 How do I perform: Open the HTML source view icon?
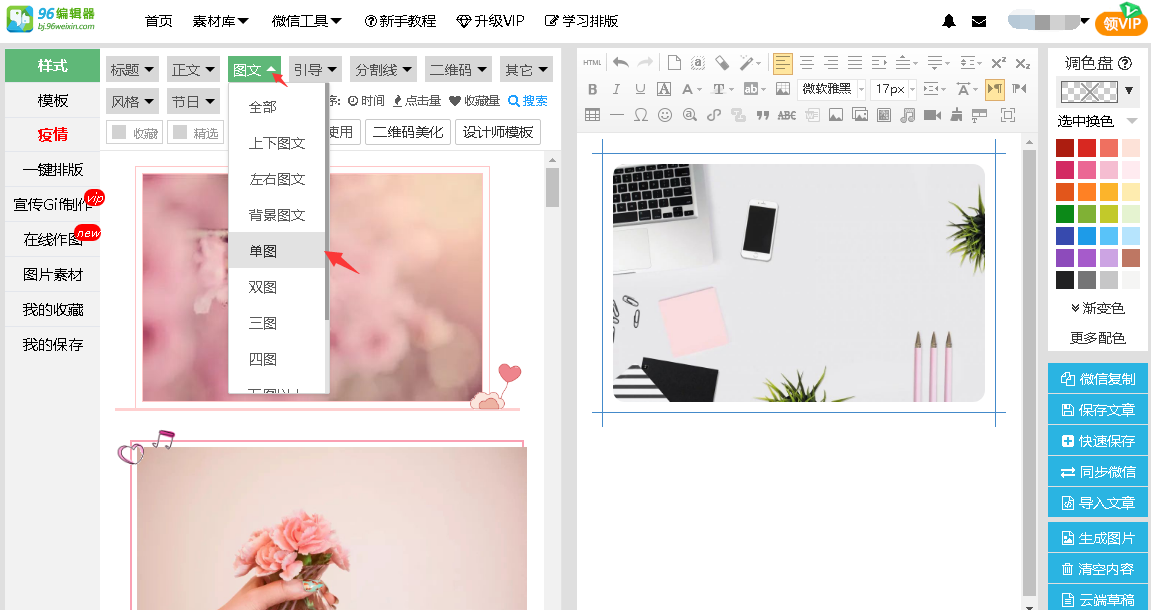pos(592,63)
